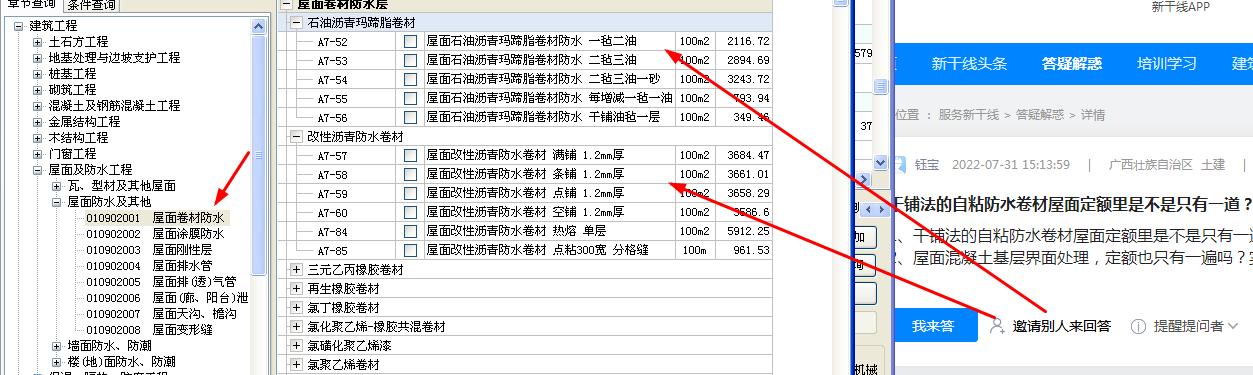Tick the checkbox for row A7-52
Image resolution: width=1253 pixels, height=375 pixels.
click(x=410, y=42)
